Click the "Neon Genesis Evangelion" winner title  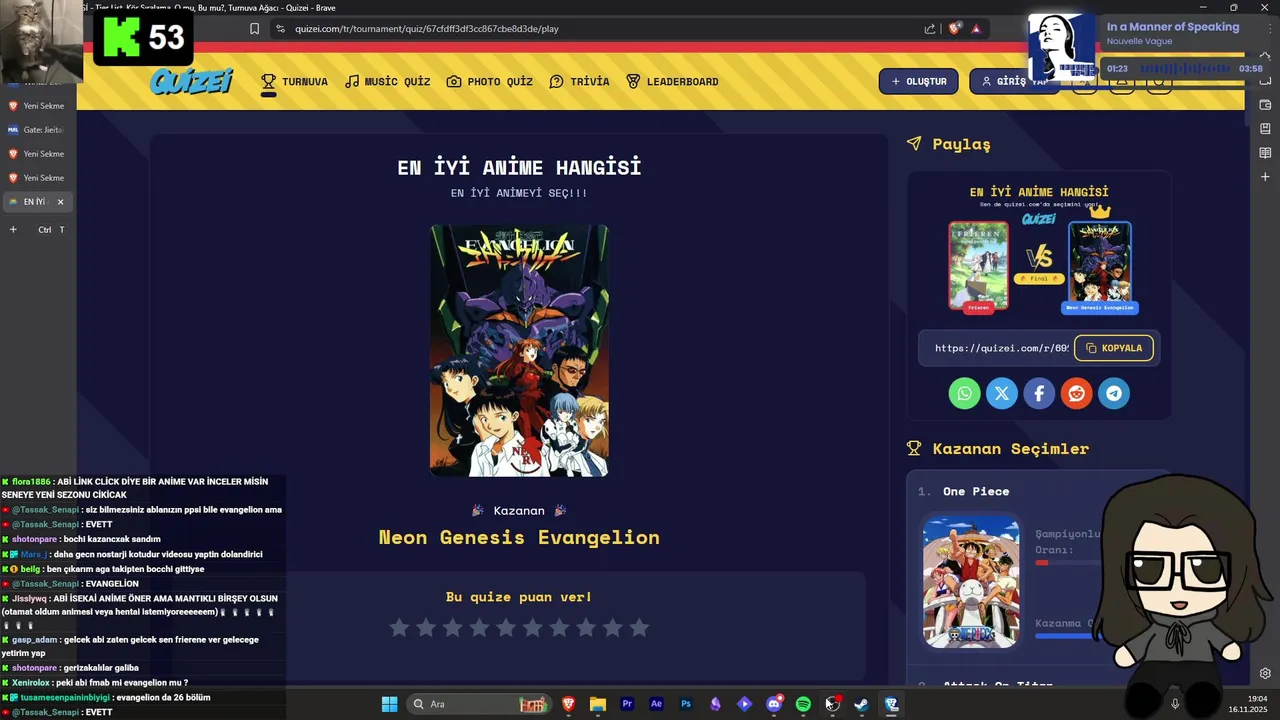coord(519,538)
